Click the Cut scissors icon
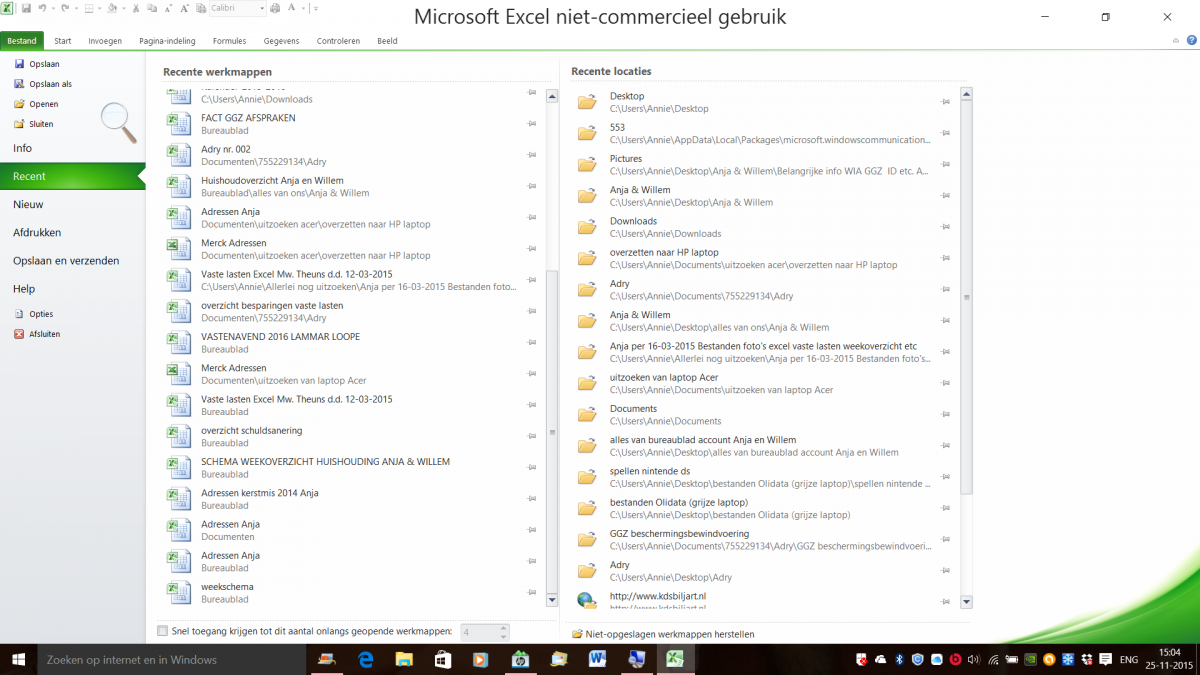Viewport: 1200px width, 675px height. click(x=136, y=8)
